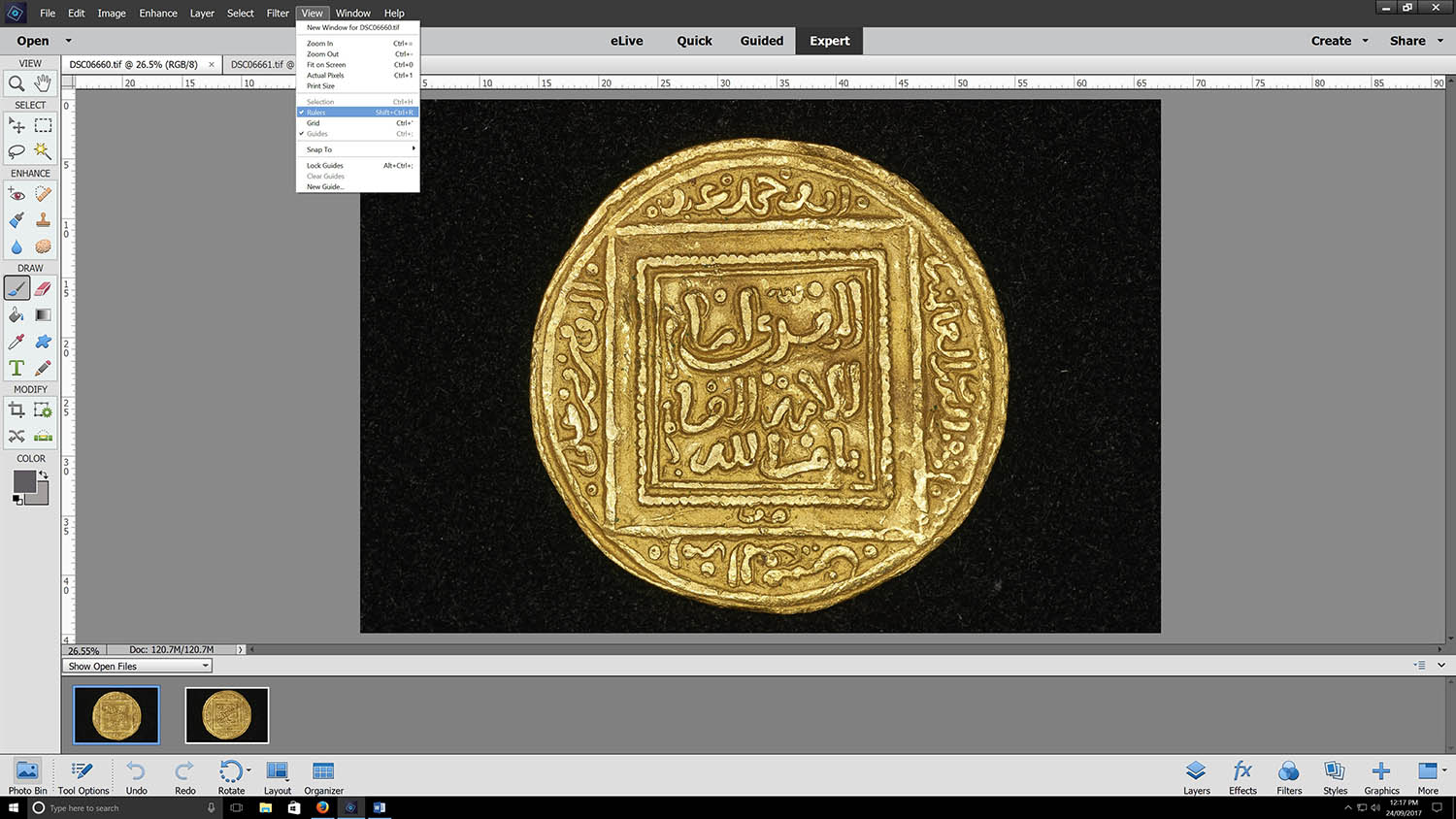Select the Recompose tool
The height and width of the screenshot is (819, 1456).
(43, 409)
